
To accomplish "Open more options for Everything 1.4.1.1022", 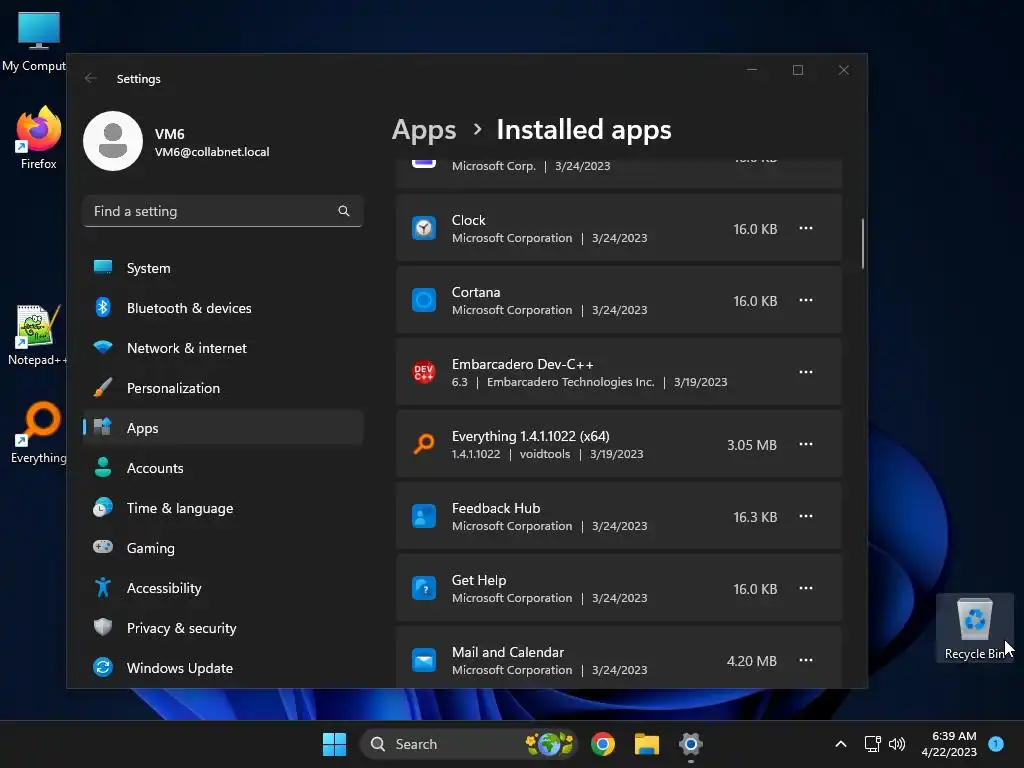I will tap(806, 445).
